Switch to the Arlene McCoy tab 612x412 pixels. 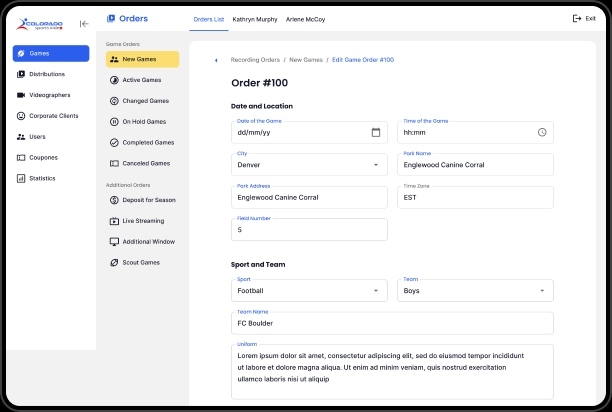(305, 19)
